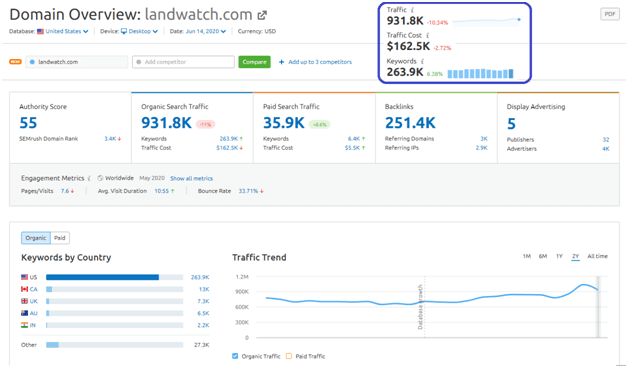This screenshot has width=628, height=368.
Task: Click Bounce Rate value 33.71%
Action: pos(248,191)
